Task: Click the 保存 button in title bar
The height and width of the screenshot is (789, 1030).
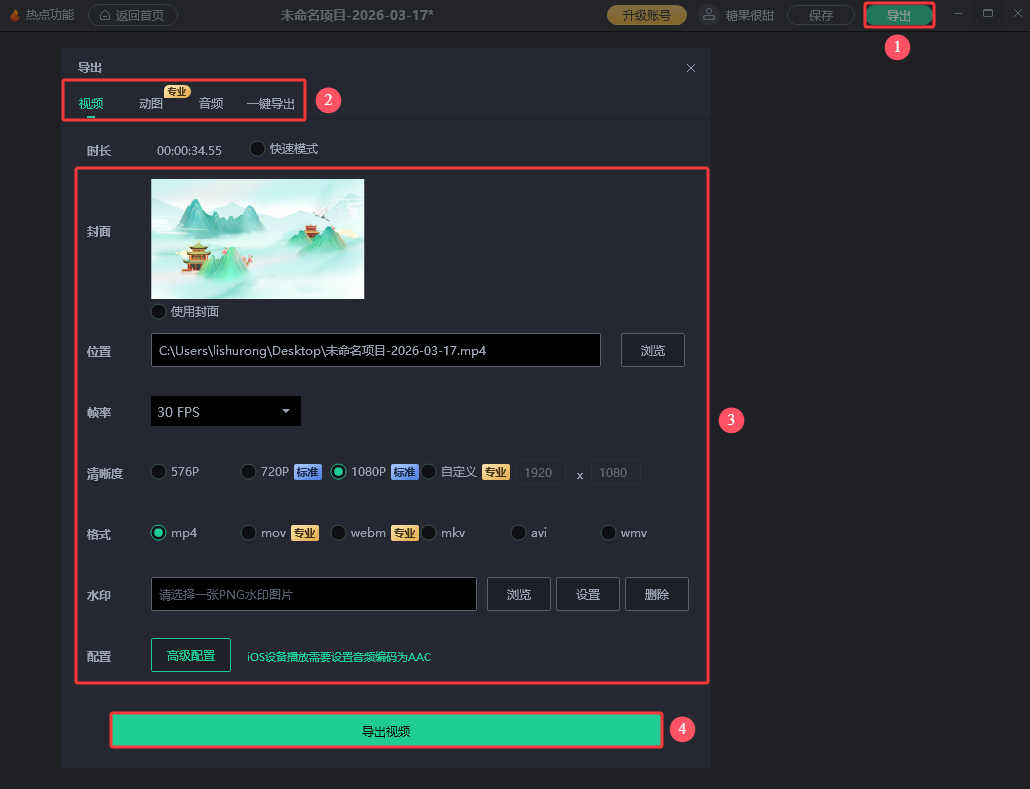Action: 820,15
